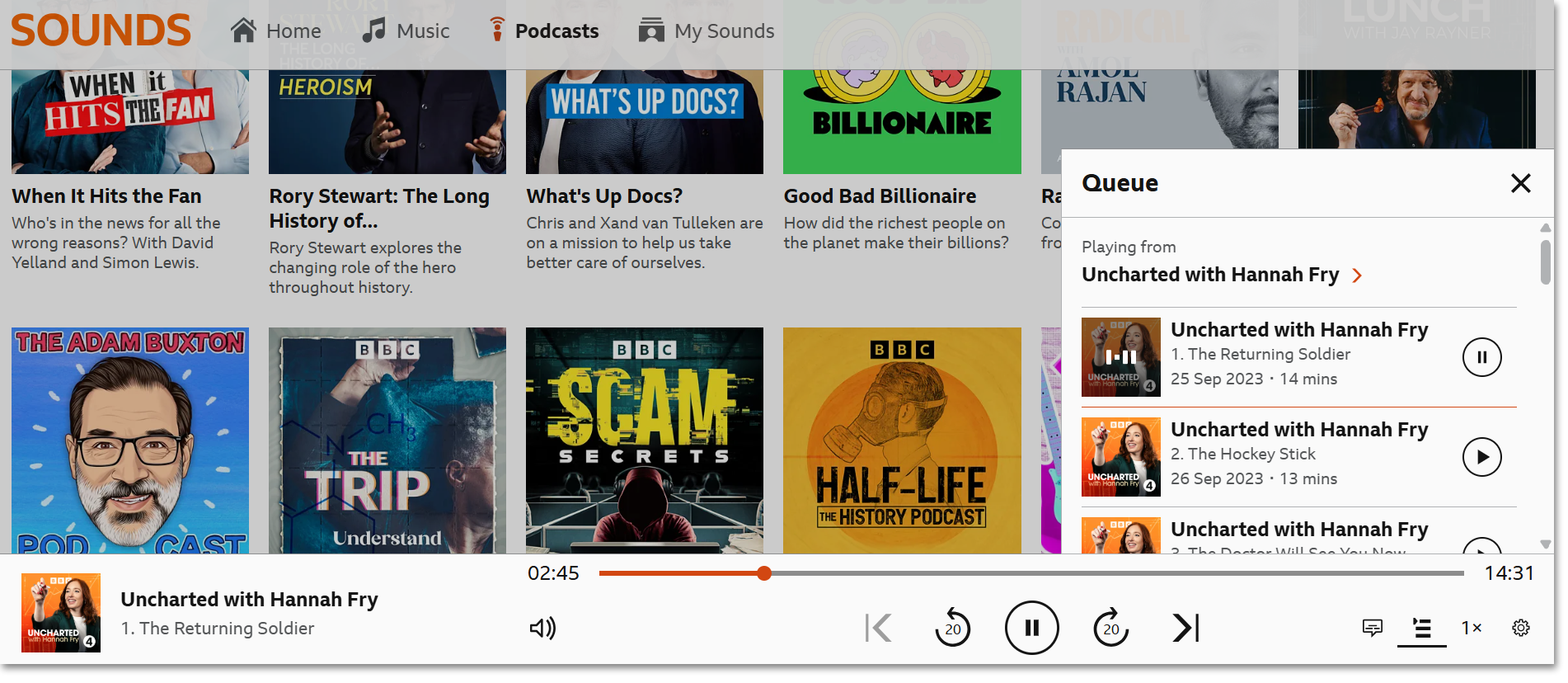Open the subtitles/transcript icon in player

click(1373, 629)
